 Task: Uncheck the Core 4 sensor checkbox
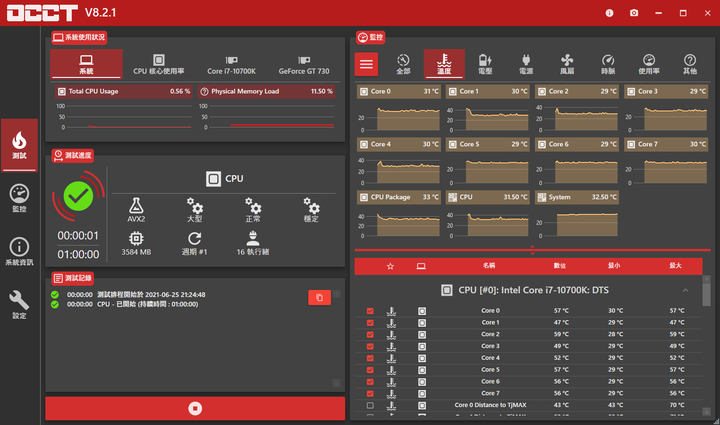click(x=370, y=358)
